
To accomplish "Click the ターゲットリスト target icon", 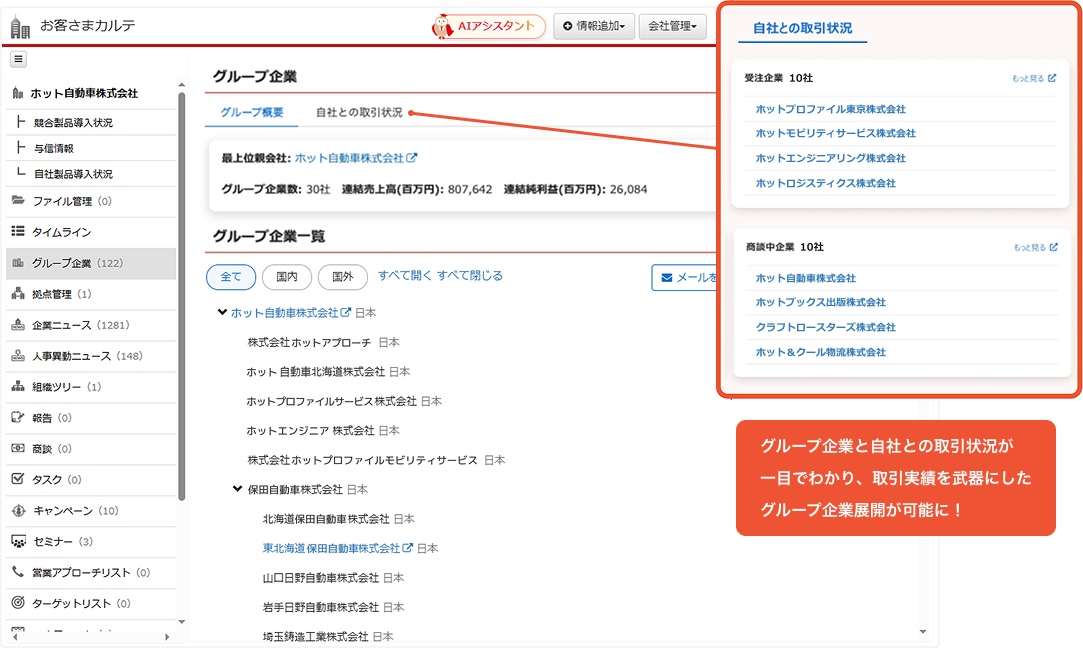I will point(18,603).
